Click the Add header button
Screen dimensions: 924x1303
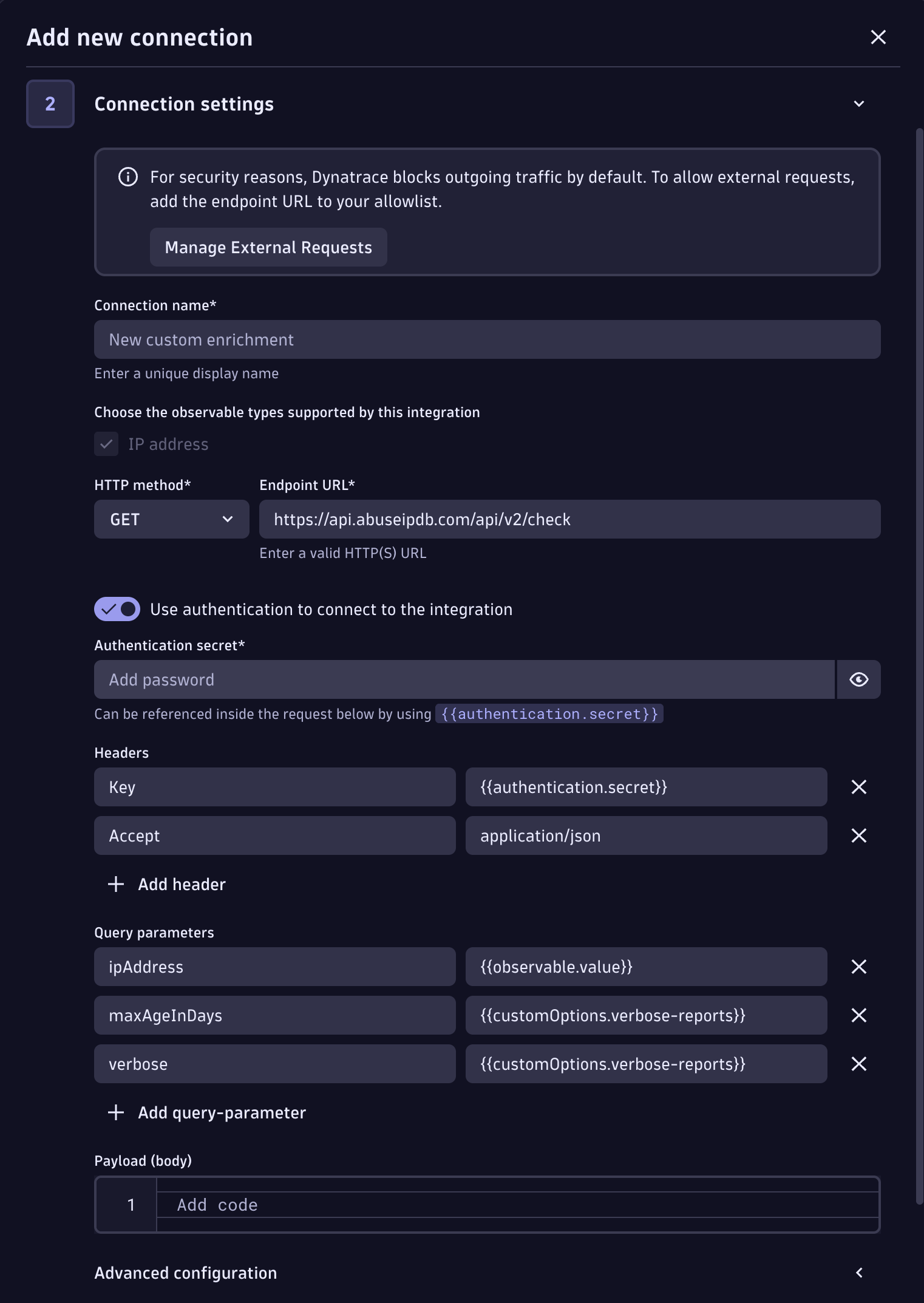166,884
